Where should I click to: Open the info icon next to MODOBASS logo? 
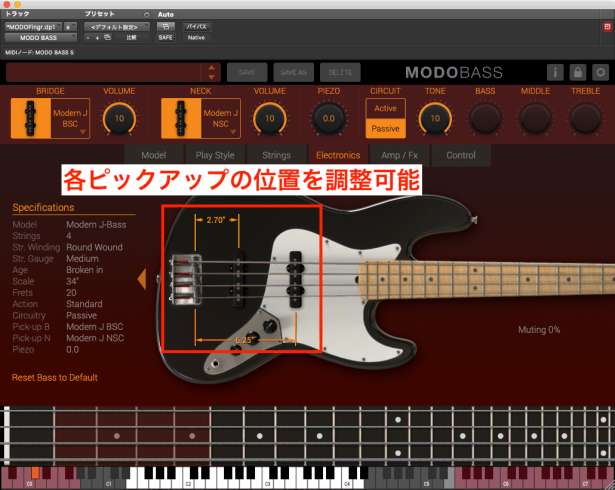tap(555, 72)
